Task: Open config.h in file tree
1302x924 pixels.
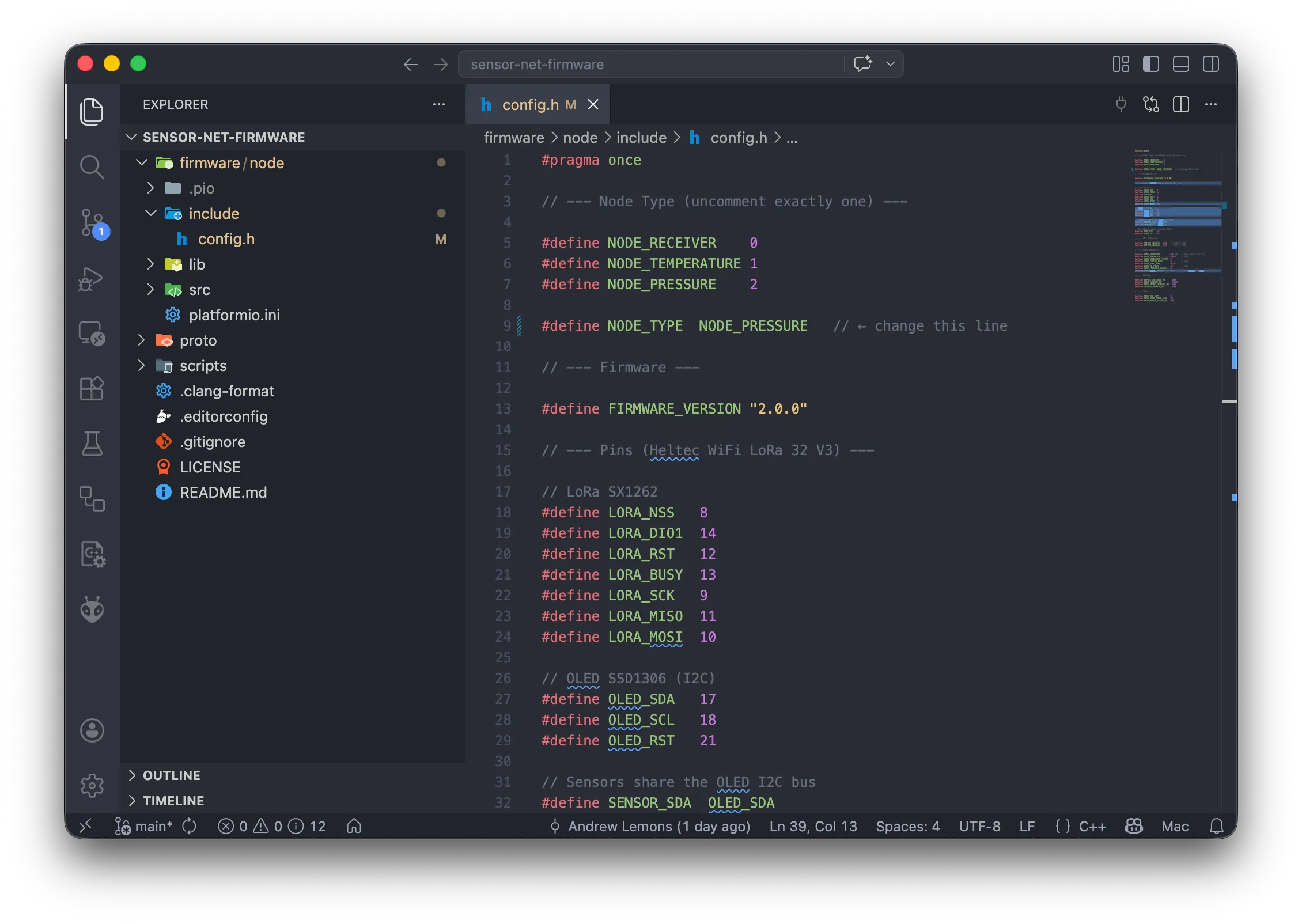Action: click(x=293, y=239)
